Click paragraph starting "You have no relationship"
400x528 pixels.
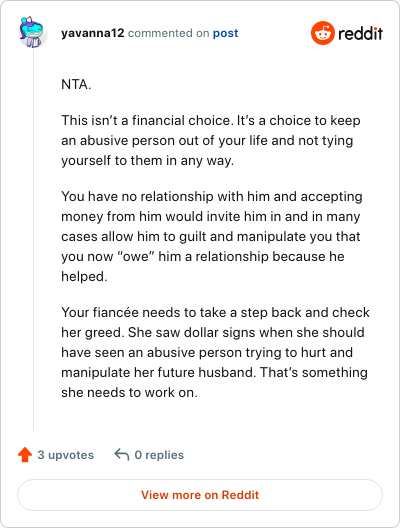pos(212,236)
